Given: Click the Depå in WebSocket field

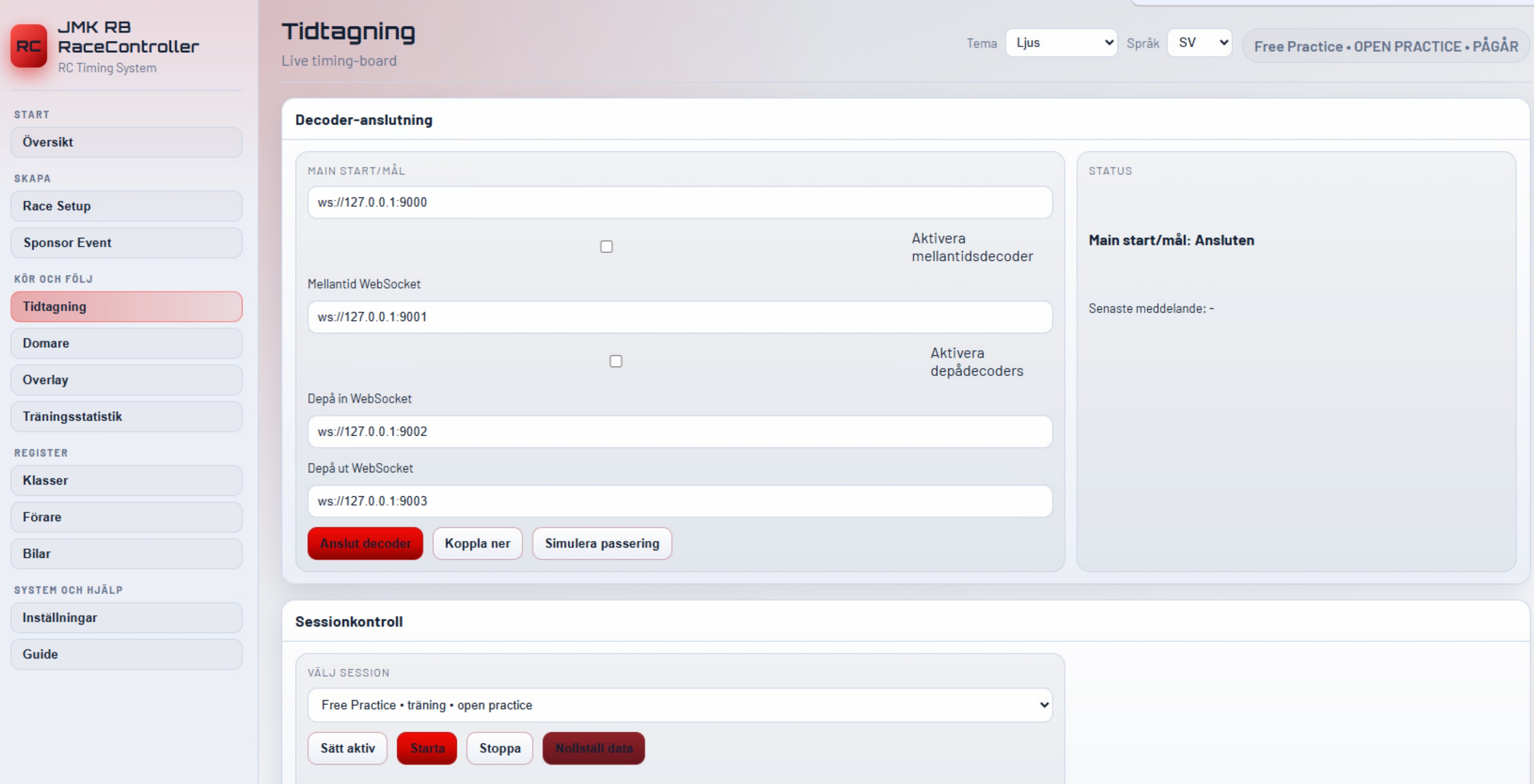Looking at the screenshot, I should [680, 432].
